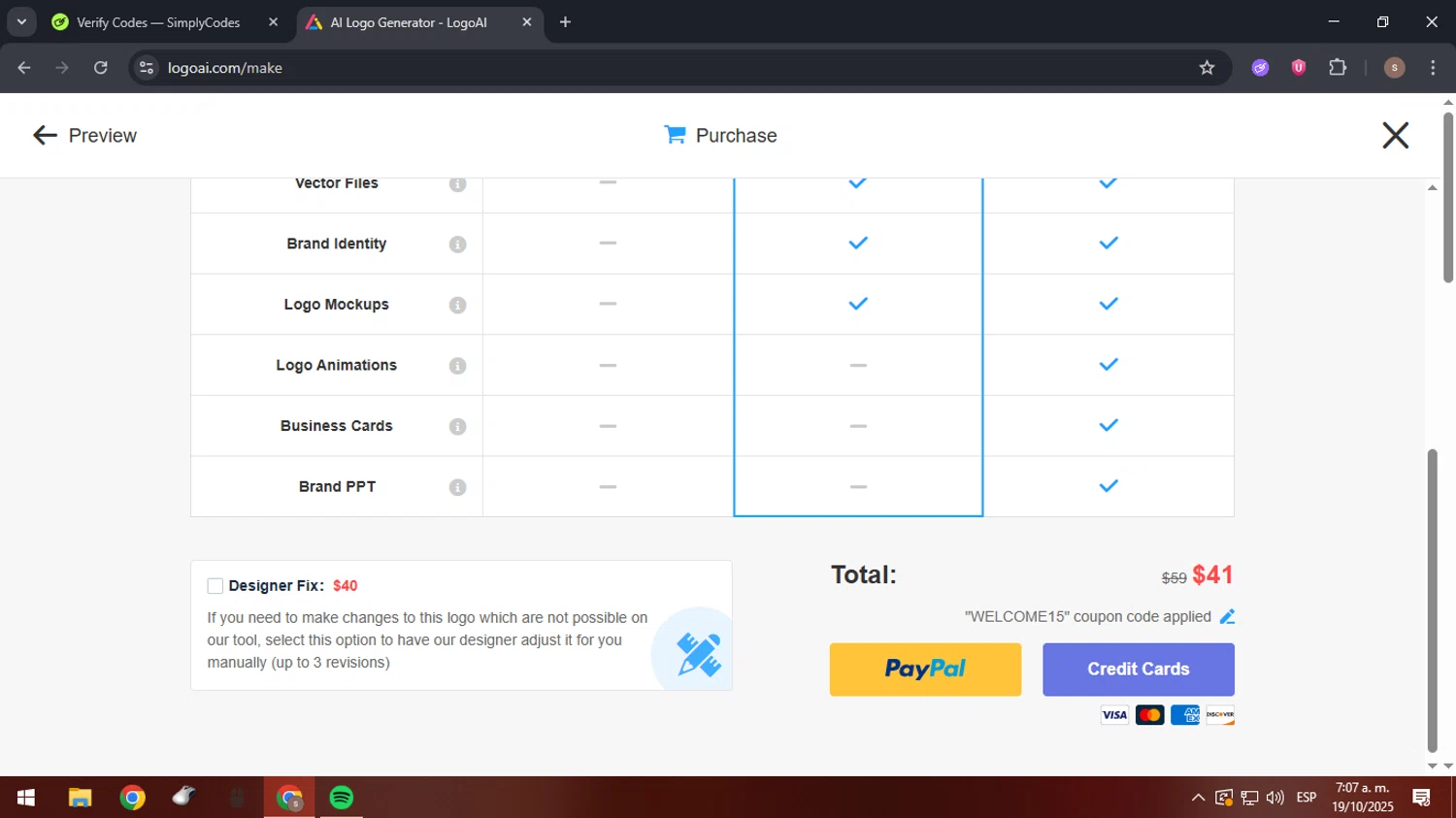Screen dimensions: 1456x818
Task: View site information icon in address bar
Action: tap(147, 68)
